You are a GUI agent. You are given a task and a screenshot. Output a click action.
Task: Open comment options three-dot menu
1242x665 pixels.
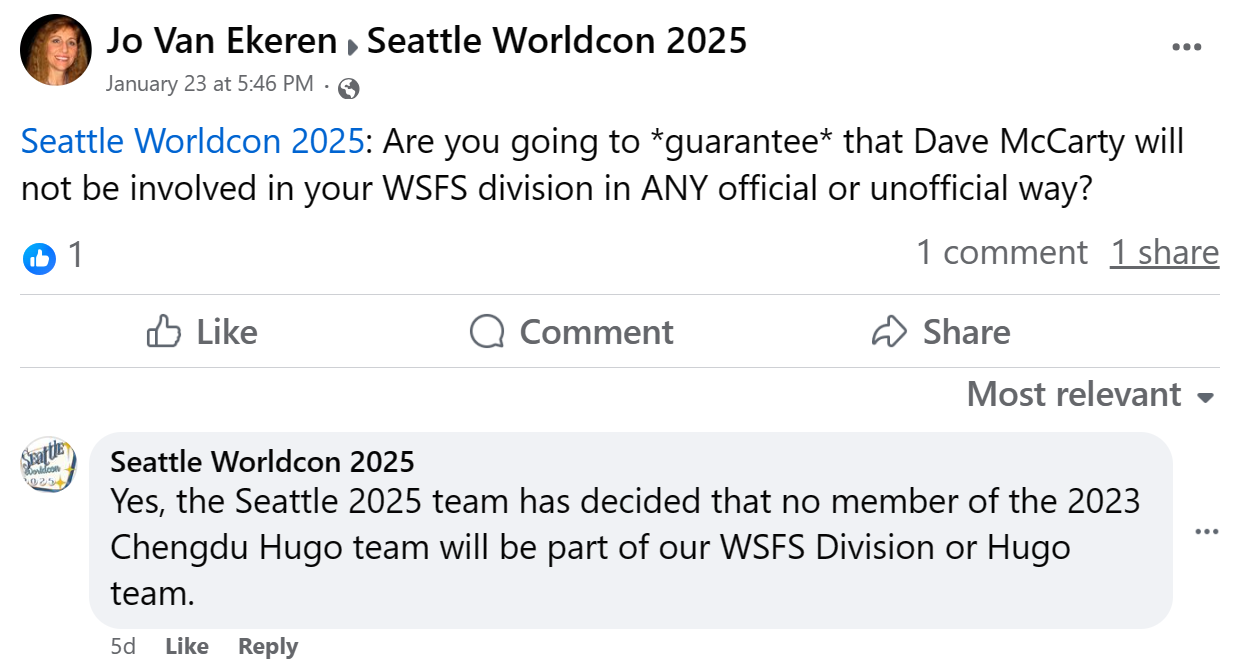1208,531
